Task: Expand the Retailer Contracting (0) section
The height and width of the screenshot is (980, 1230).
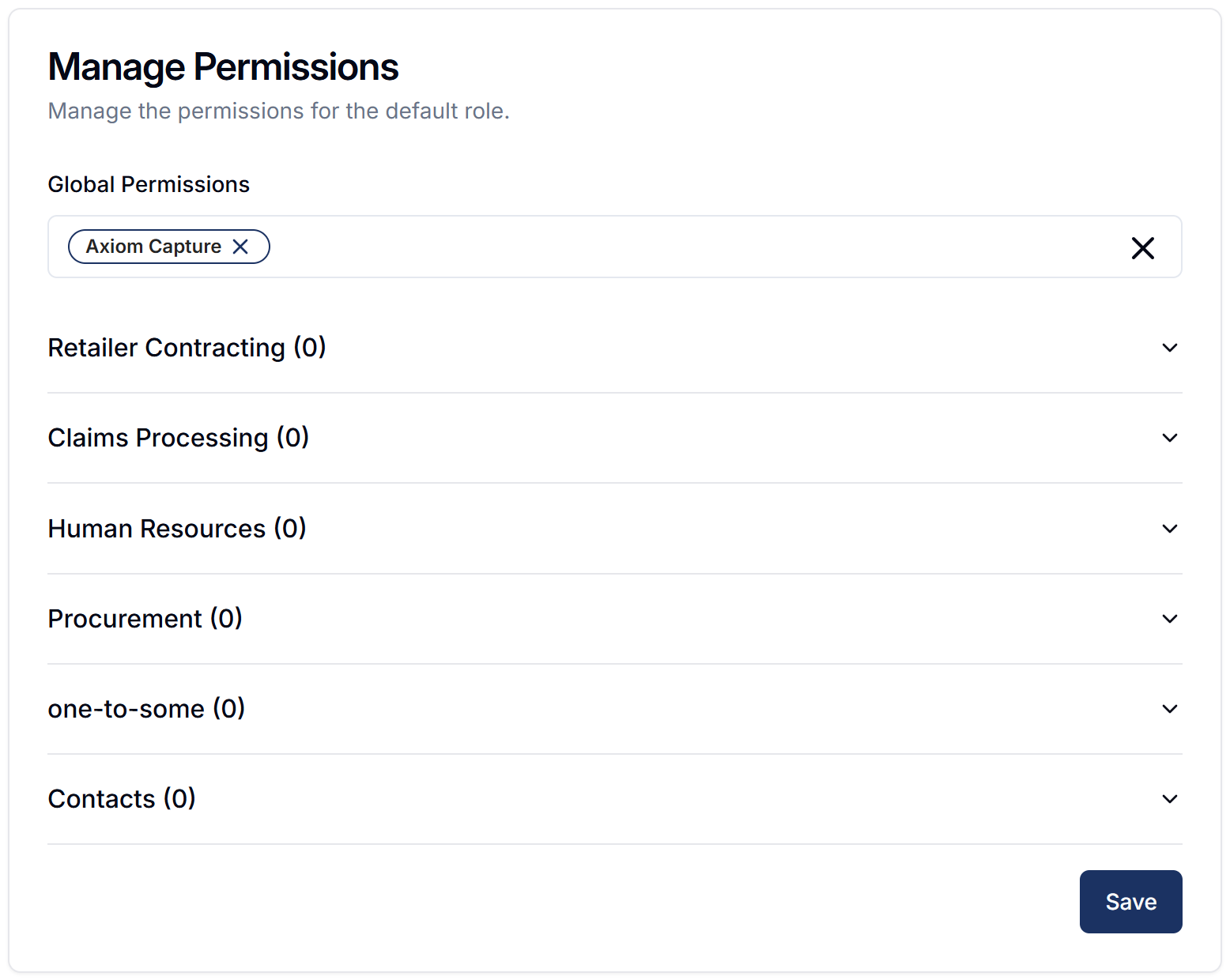Action: pos(615,348)
